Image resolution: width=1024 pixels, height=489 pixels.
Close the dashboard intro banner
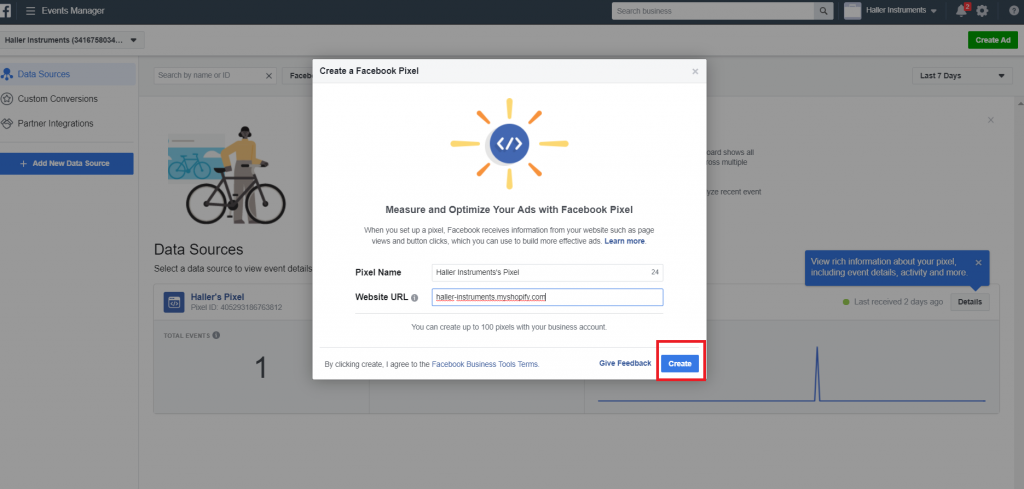pos(991,120)
